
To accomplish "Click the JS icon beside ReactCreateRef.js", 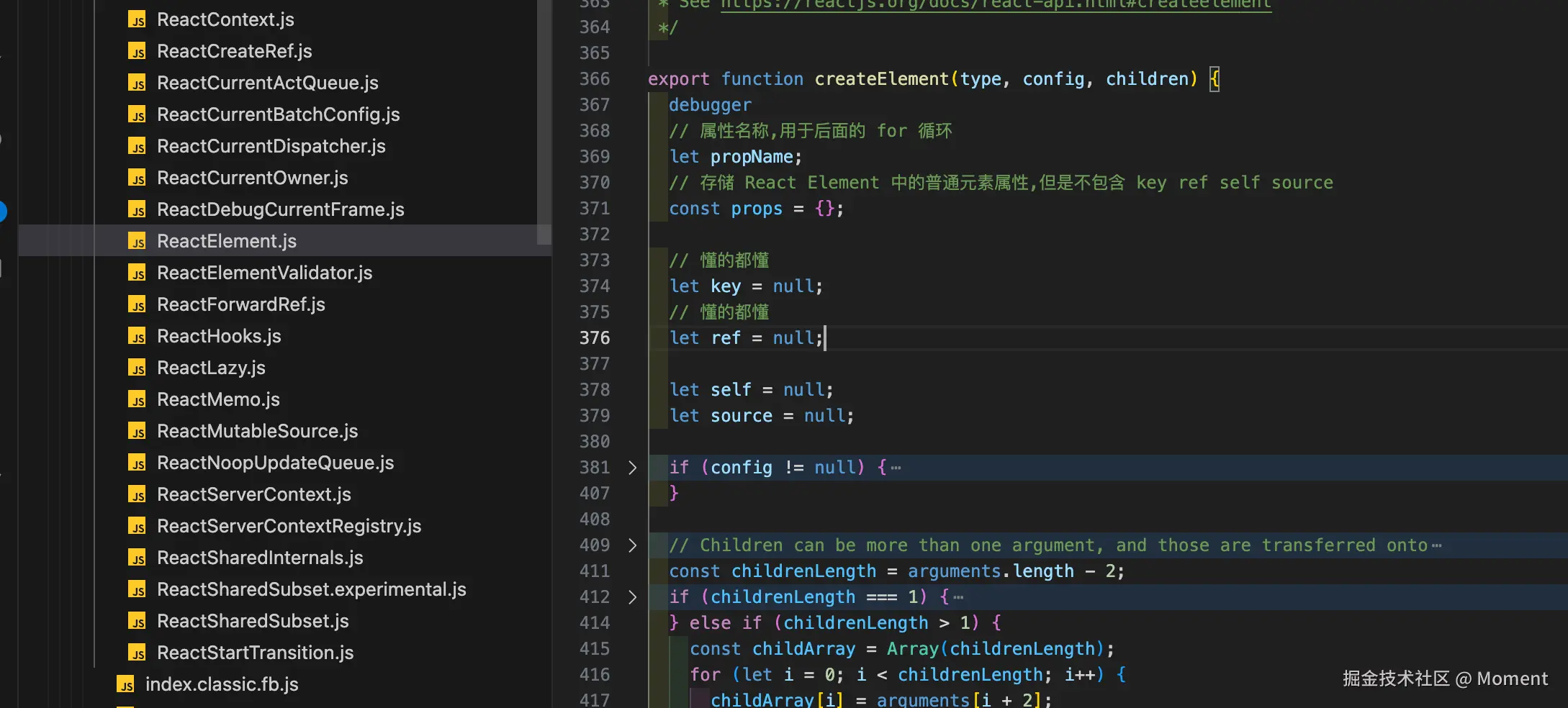I will (137, 51).
